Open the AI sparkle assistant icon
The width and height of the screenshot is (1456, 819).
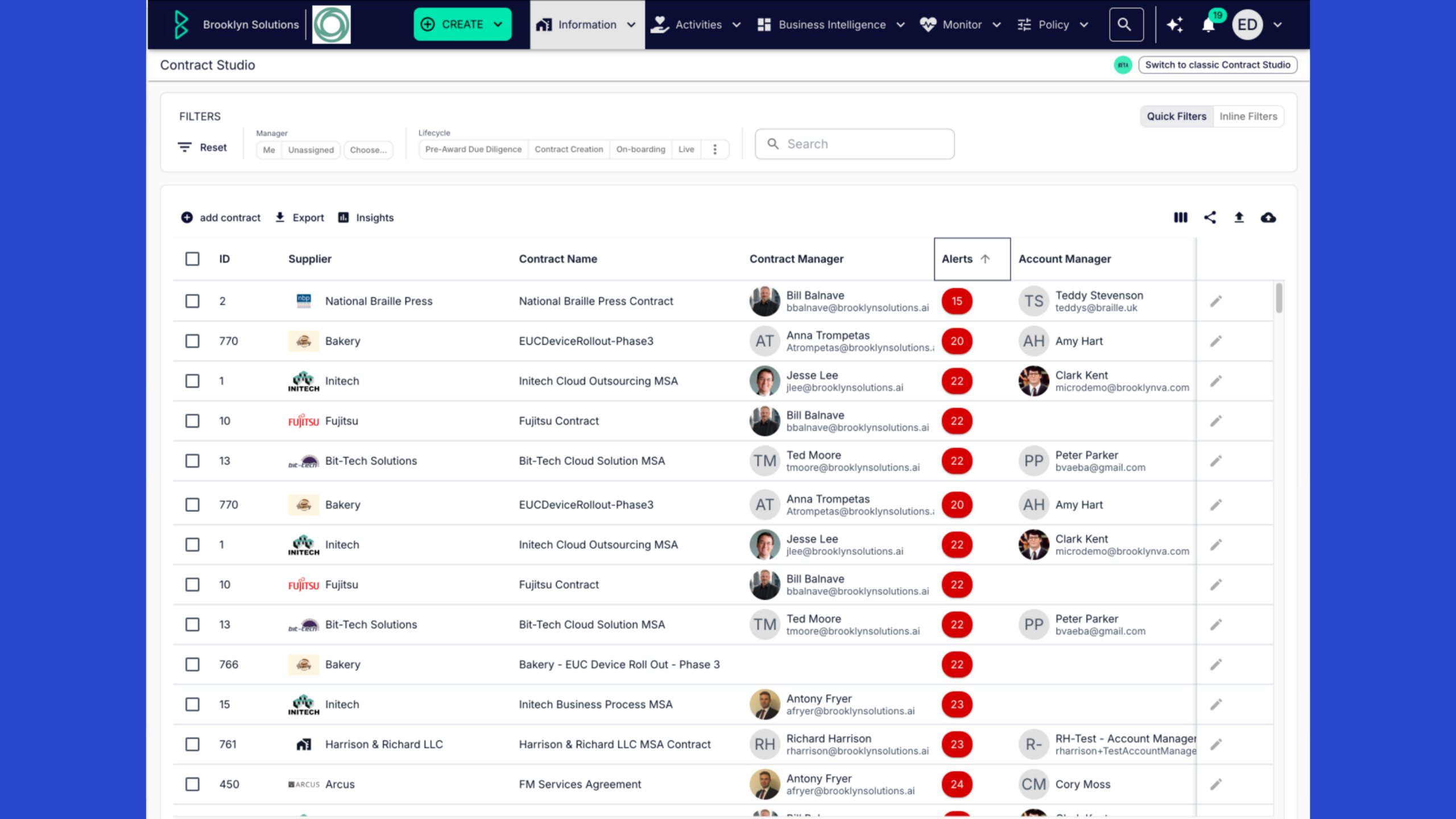(1175, 24)
